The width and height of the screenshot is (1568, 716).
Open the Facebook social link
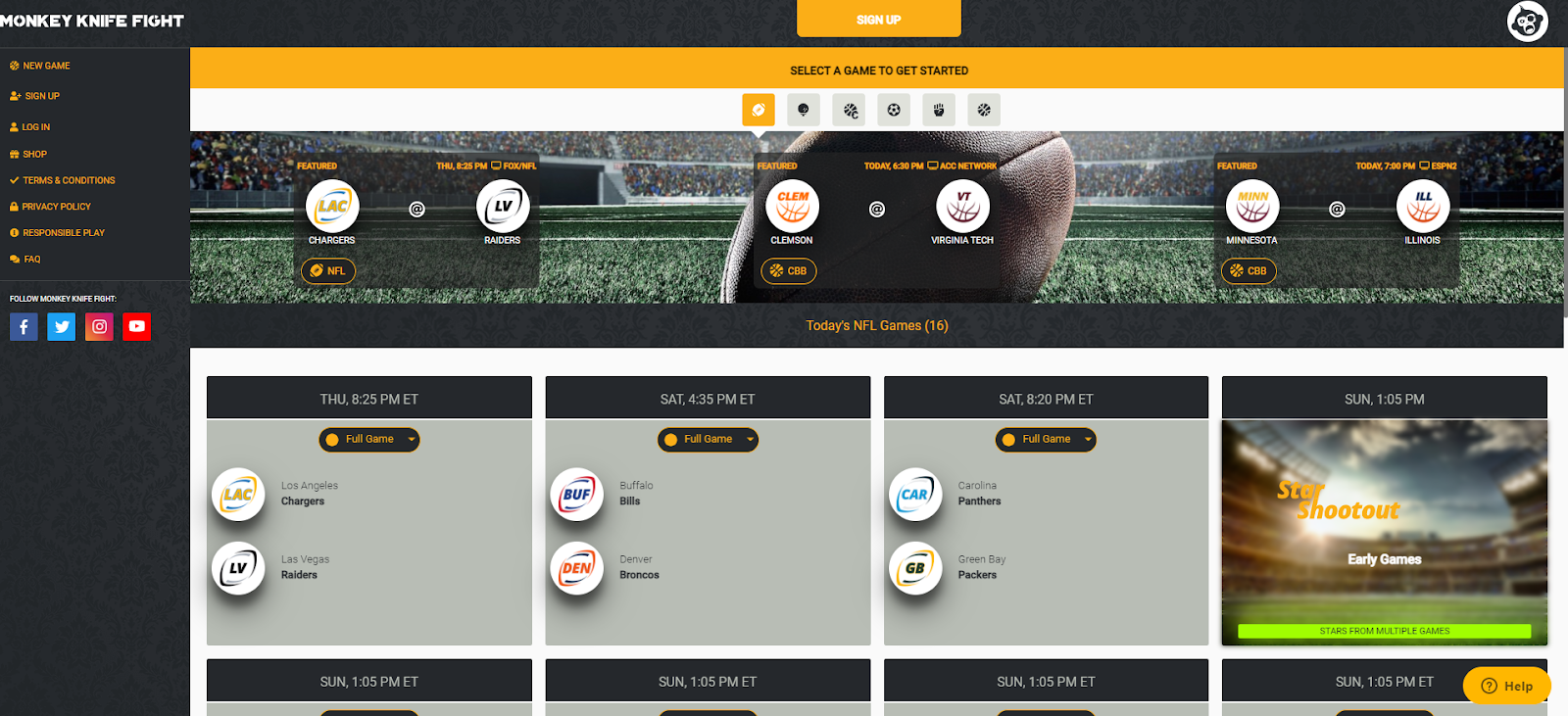[24, 326]
